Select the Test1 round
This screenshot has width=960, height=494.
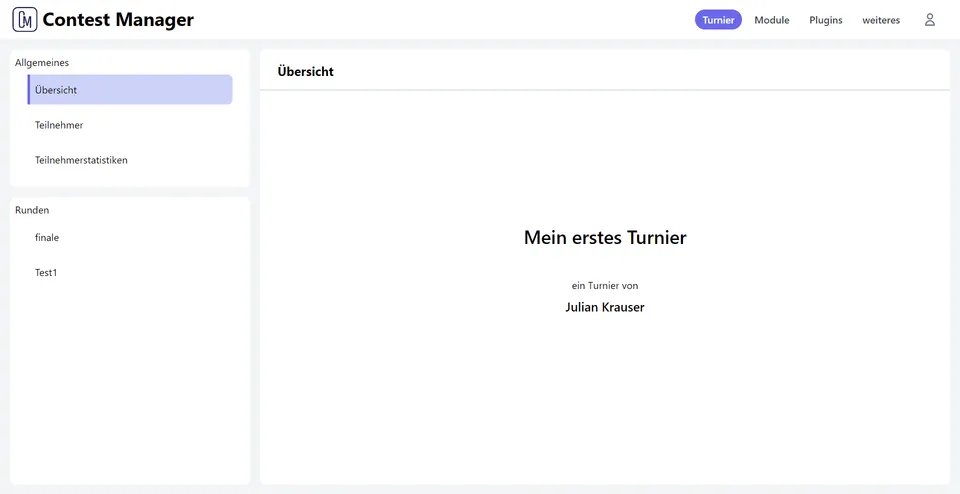point(130,273)
